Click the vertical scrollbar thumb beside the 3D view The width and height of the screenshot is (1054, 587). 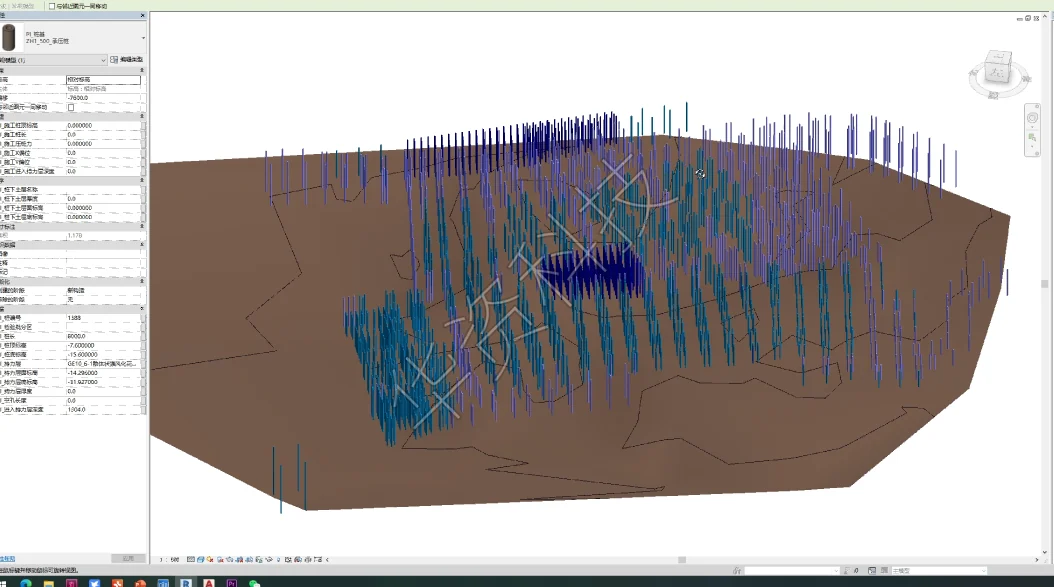click(1044, 284)
